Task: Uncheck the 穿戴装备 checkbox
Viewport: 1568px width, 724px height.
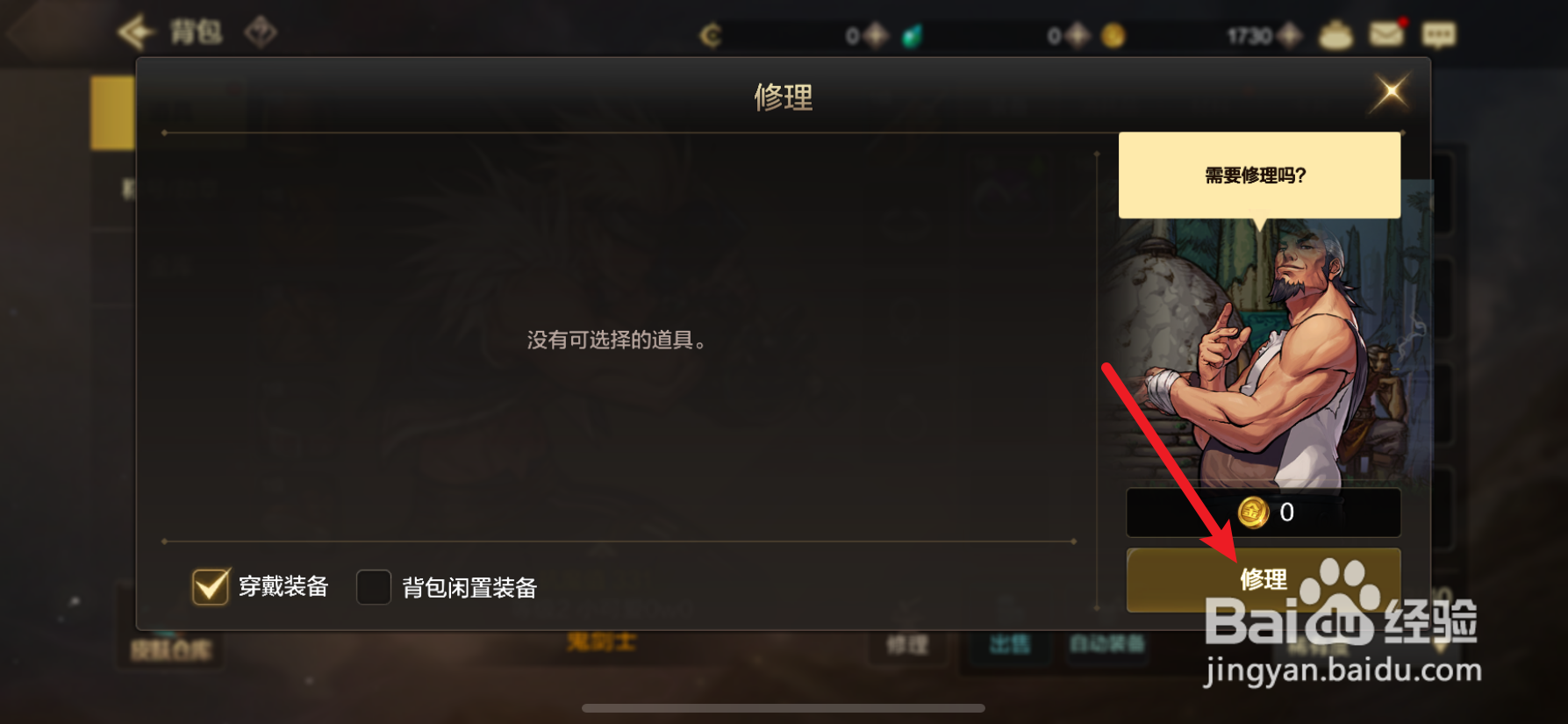Action: tap(211, 586)
